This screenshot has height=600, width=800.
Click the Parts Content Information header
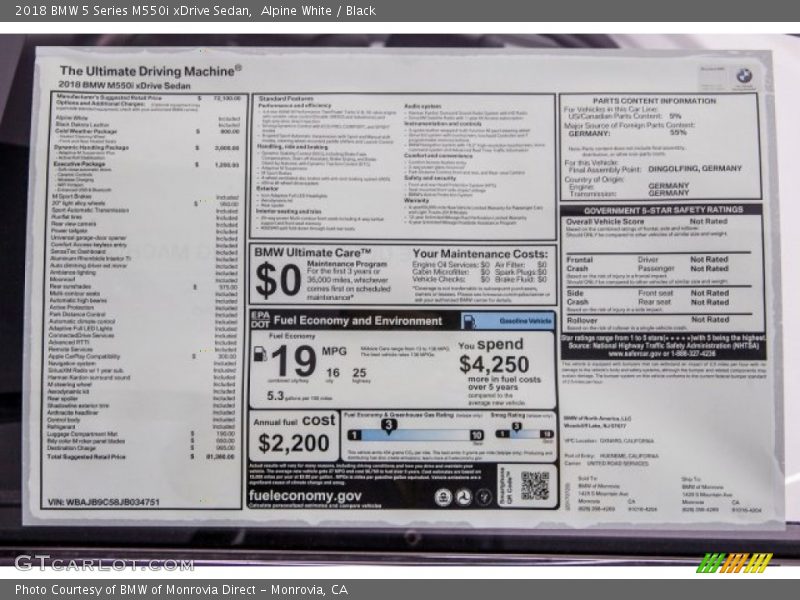pyautogui.click(x=654, y=101)
